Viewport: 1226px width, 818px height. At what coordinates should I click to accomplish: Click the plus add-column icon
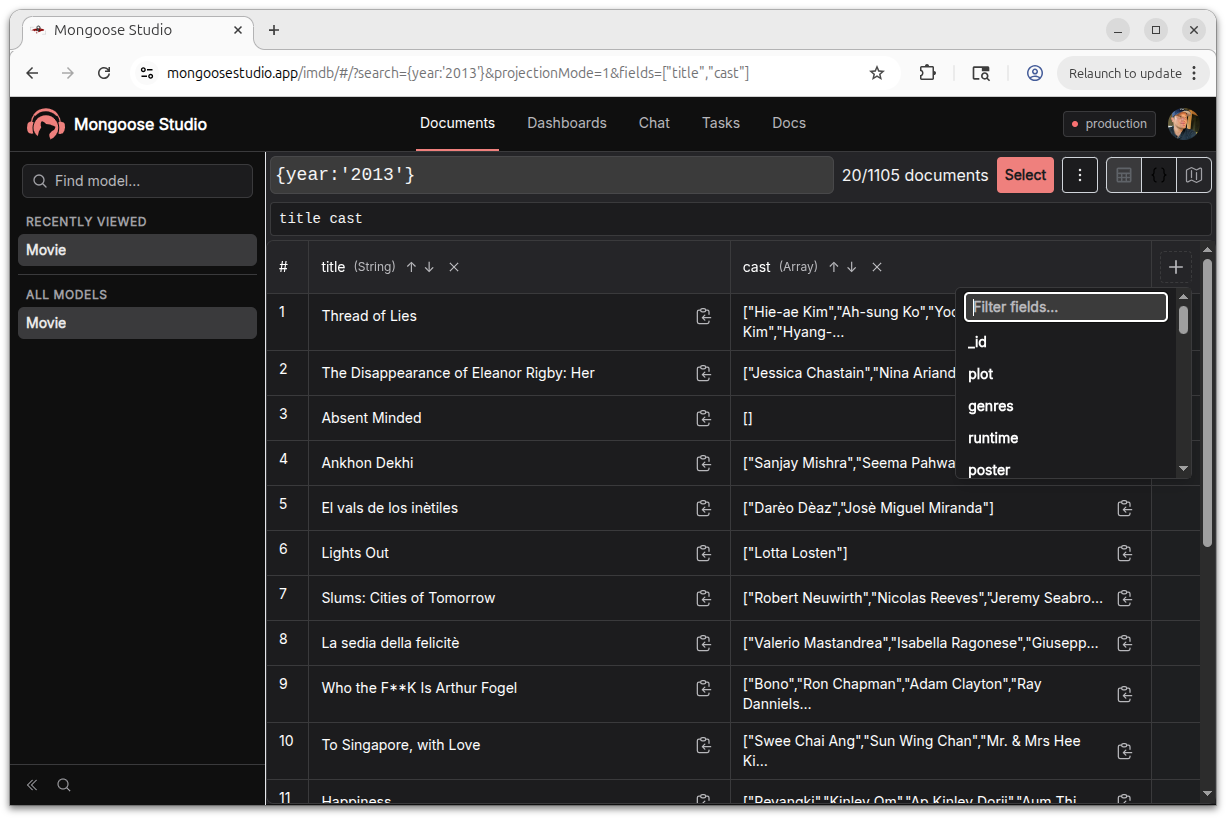tap(1176, 267)
